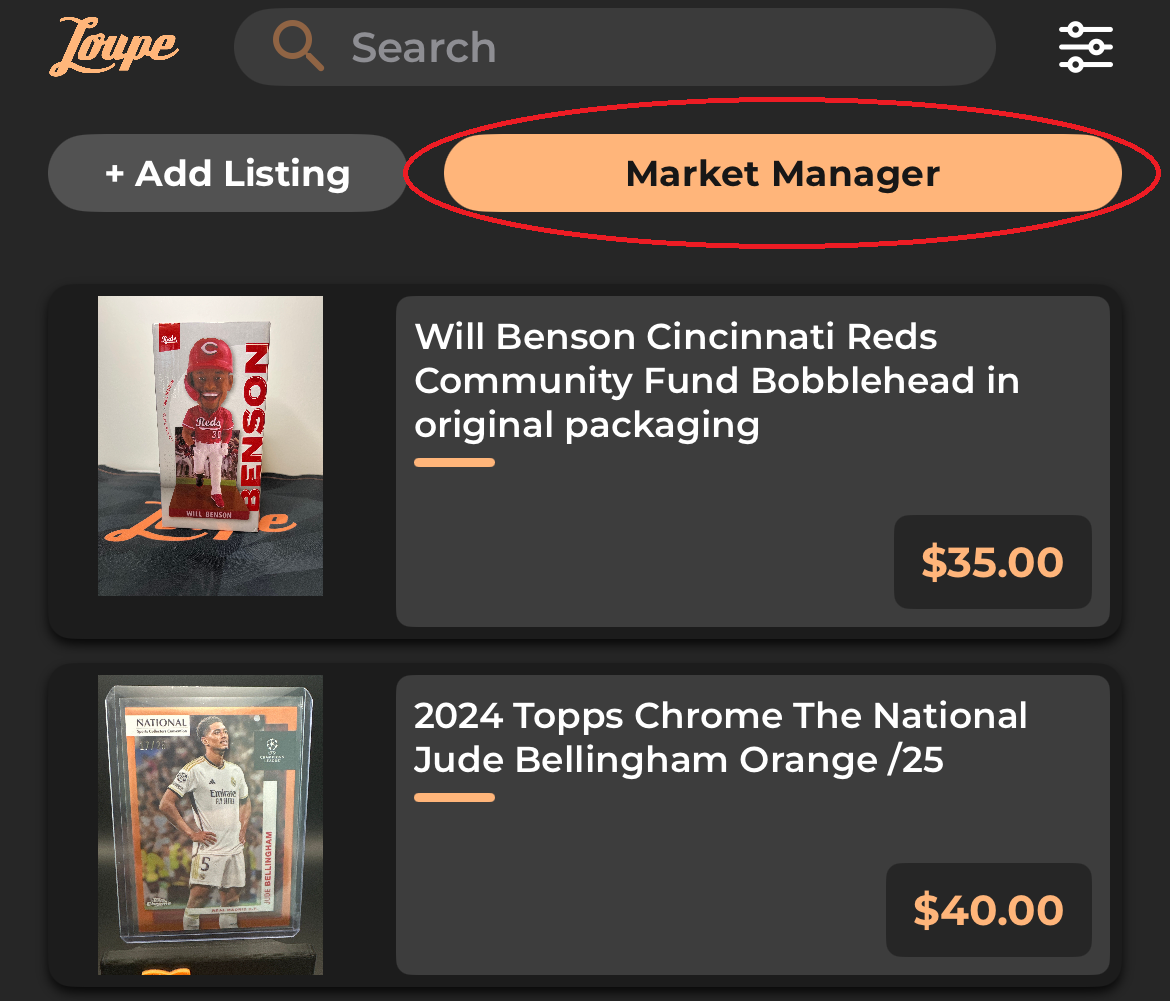Select the orange Loupe wordmark
This screenshot has height=1001, width=1170.
[x=113, y=46]
